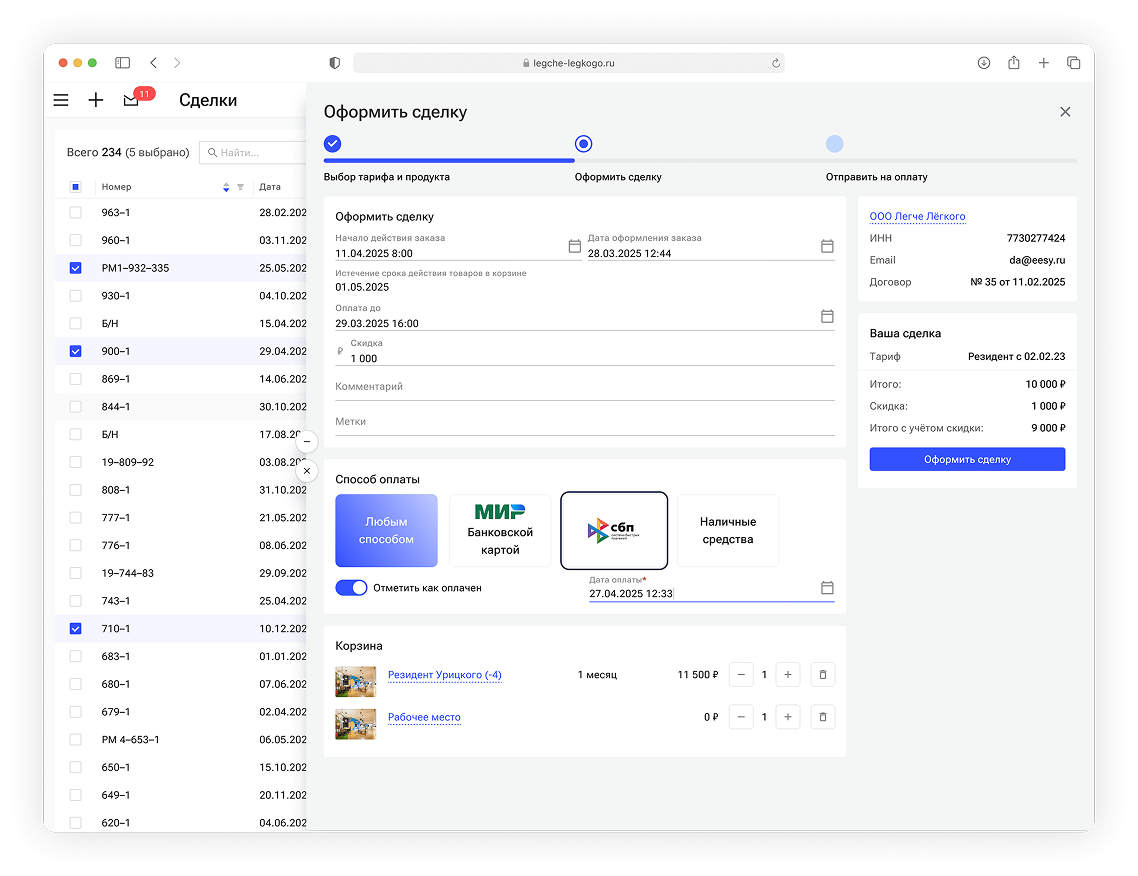Toggle Отметить как оплачен switch off

pos(351,588)
